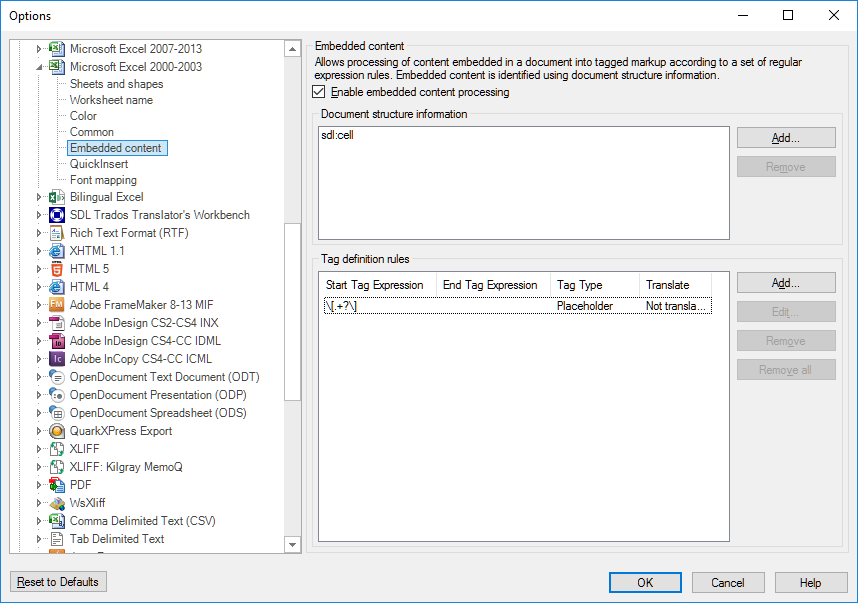Viewport: 858px width, 603px height.
Task: Expand the PDF node
Action: pyautogui.click(x=39, y=485)
